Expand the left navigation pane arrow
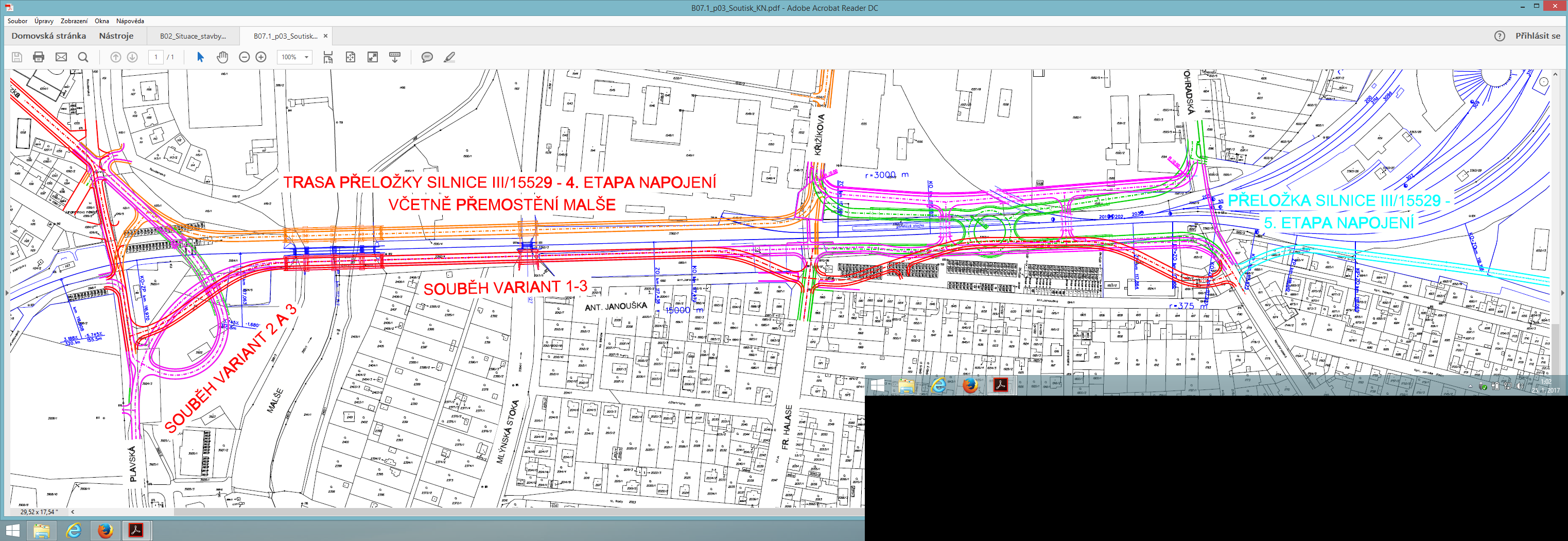 pyautogui.click(x=6, y=293)
